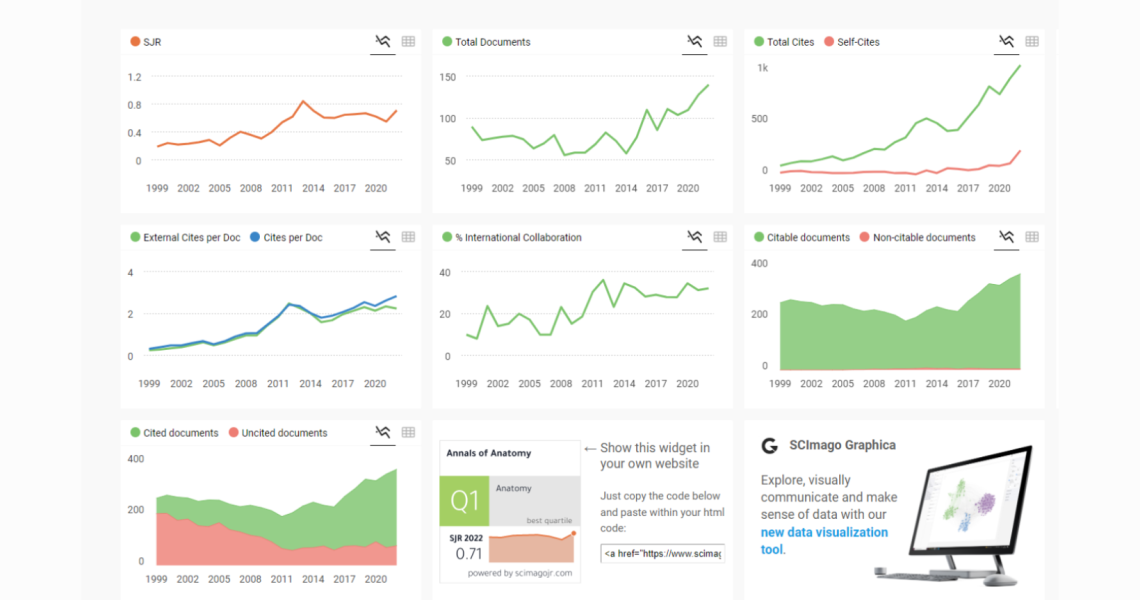Image resolution: width=1140 pixels, height=600 pixels.
Task: Click the green Q1 quartile badge
Action: click(x=465, y=501)
